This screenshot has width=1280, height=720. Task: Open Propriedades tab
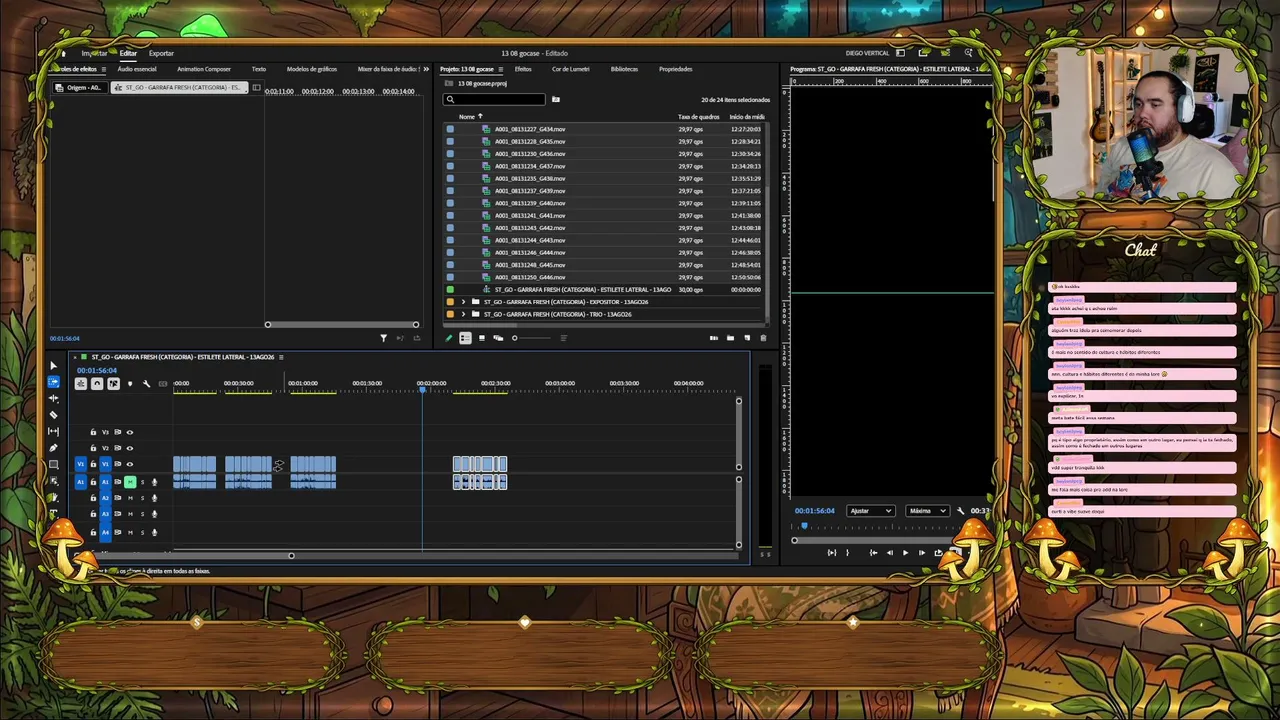pos(675,69)
